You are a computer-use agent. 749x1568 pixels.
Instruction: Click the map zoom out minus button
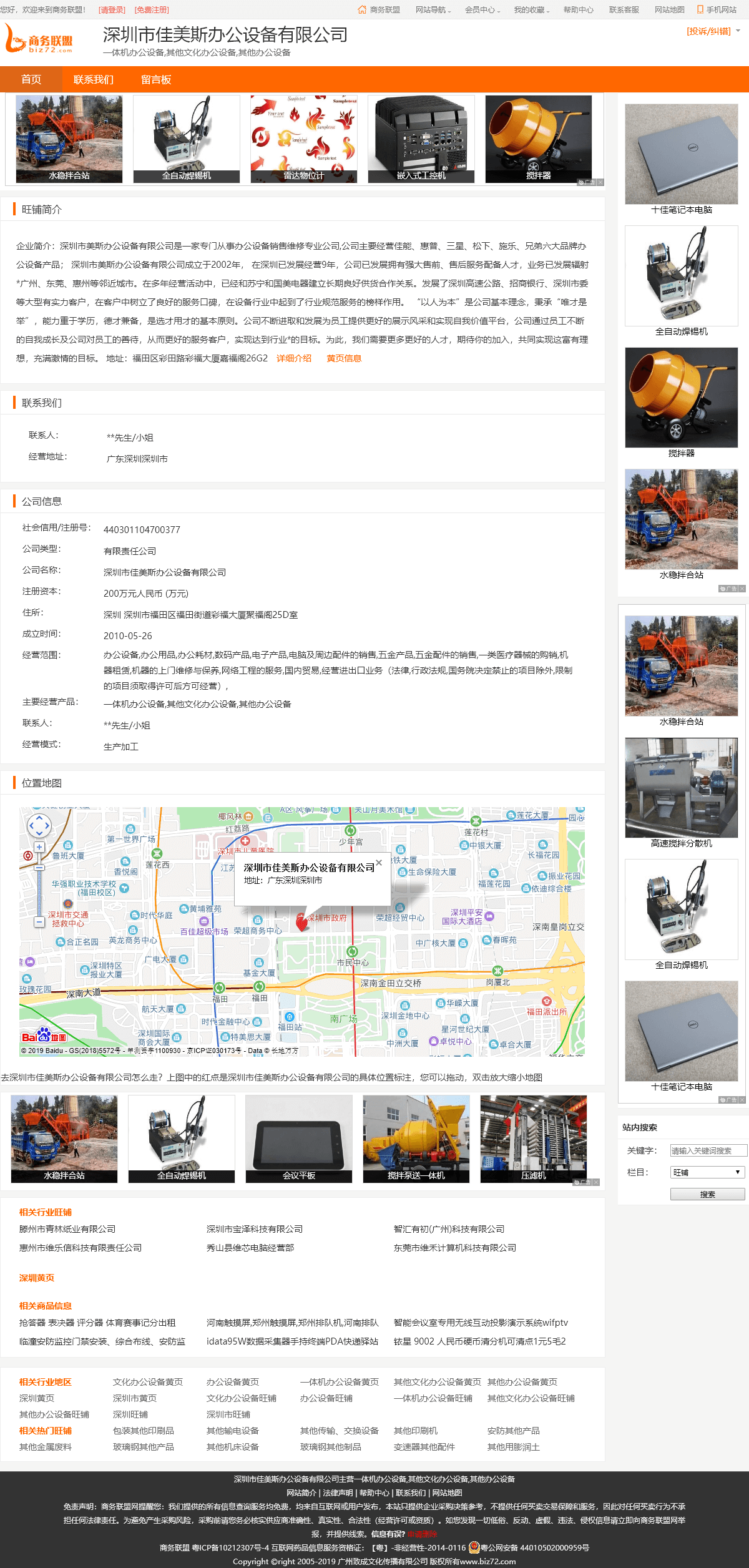pyautogui.click(x=39, y=921)
